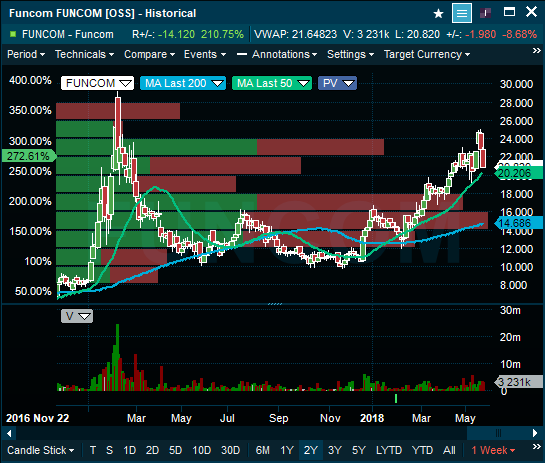Image resolution: width=545 pixels, height=463 pixels.
Task: Click the 210.75% return value
Action: point(222,34)
